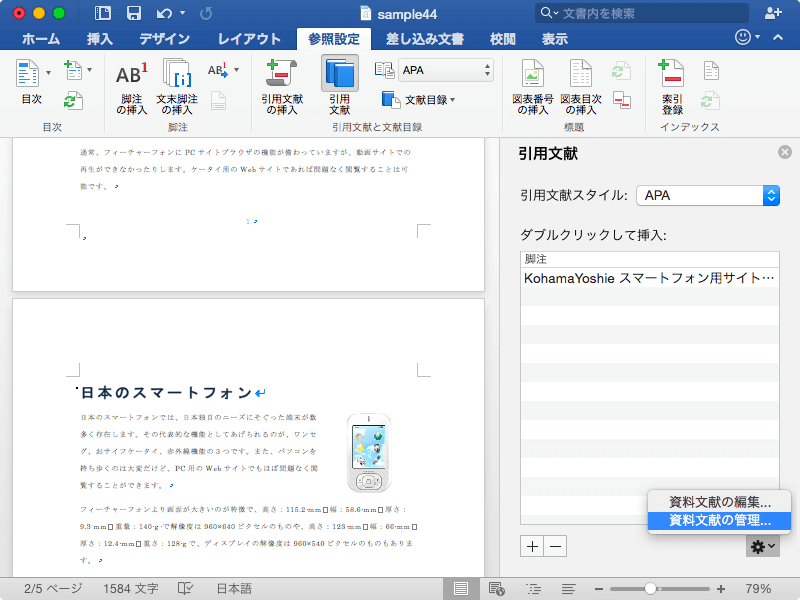Switch to draft view icon

click(x=568, y=589)
